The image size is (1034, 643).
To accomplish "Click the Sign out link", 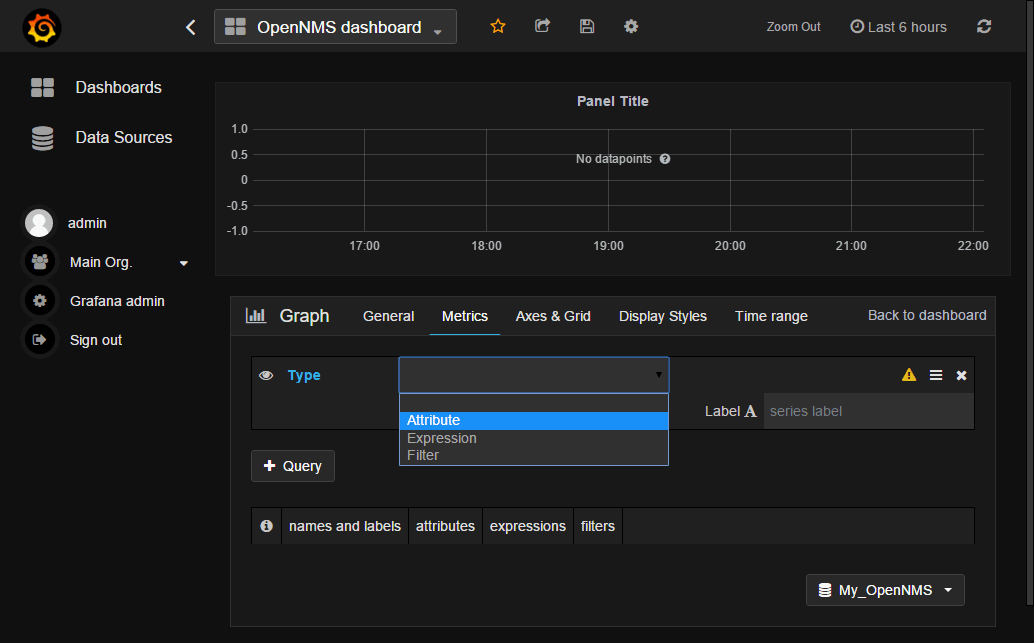I will 96,340.
